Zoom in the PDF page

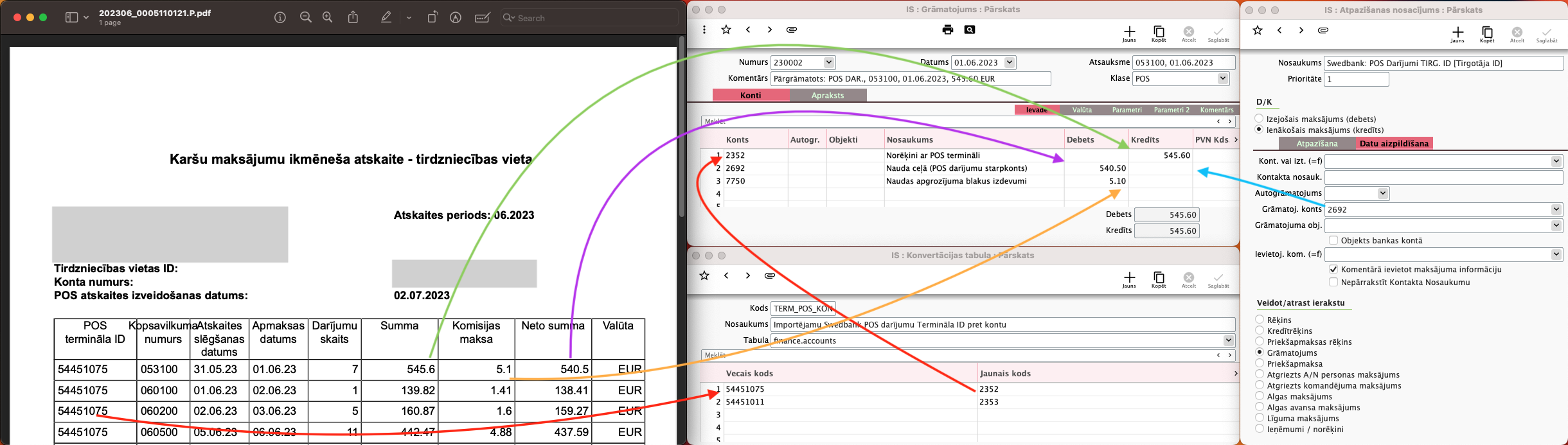(x=328, y=17)
